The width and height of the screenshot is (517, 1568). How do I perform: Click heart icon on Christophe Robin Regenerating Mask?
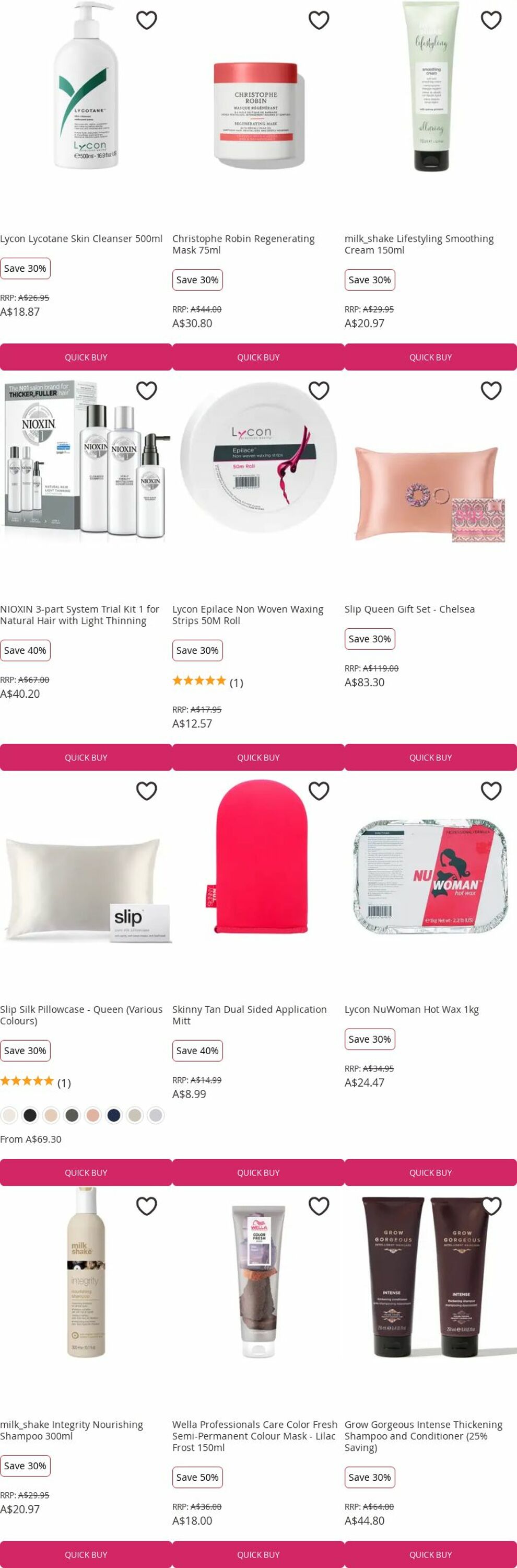(319, 20)
